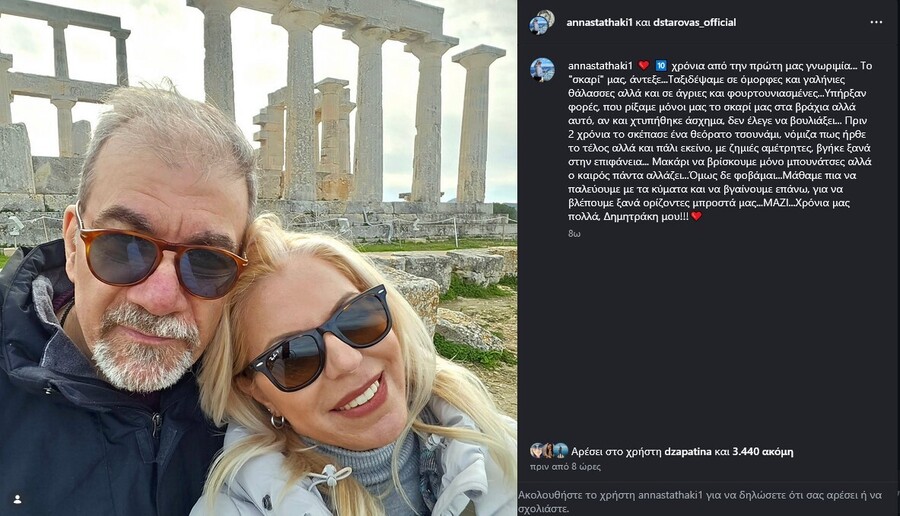Open dstarovas_official profile link in header
This screenshot has height=516, width=900.
point(695,22)
